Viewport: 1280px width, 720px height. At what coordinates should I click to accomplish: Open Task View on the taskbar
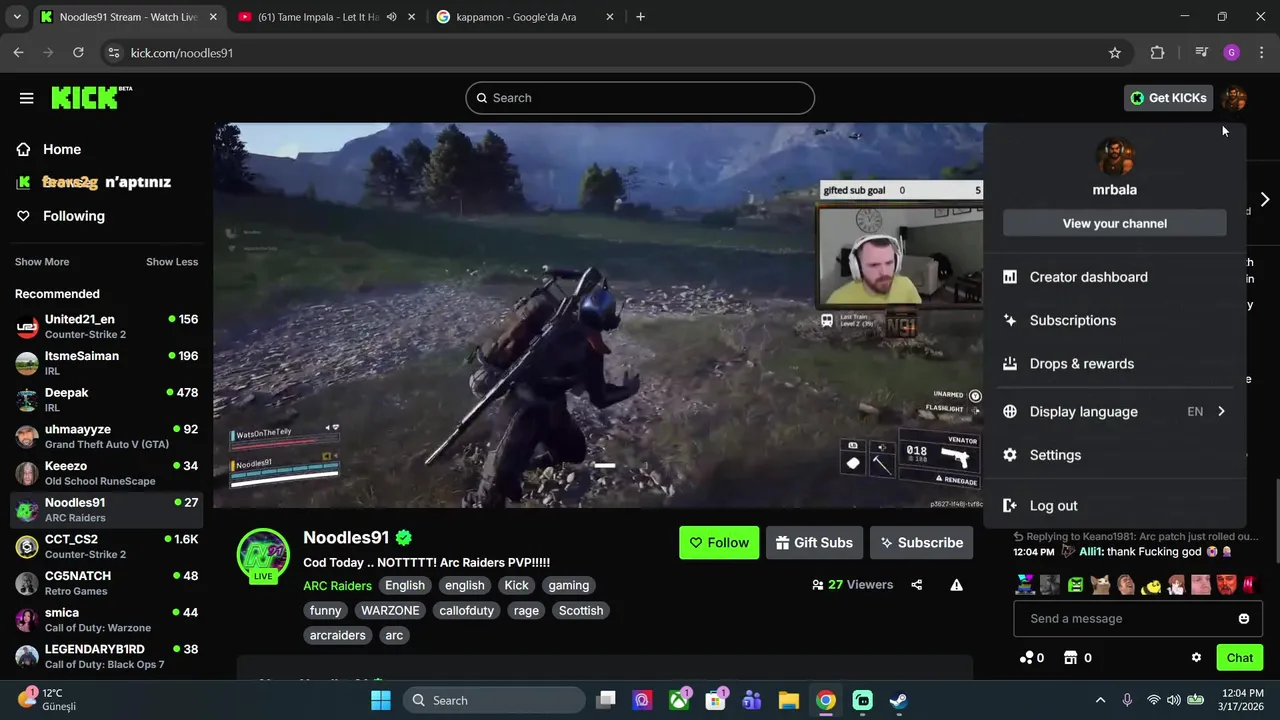pyautogui.click(x=606, y=700)
